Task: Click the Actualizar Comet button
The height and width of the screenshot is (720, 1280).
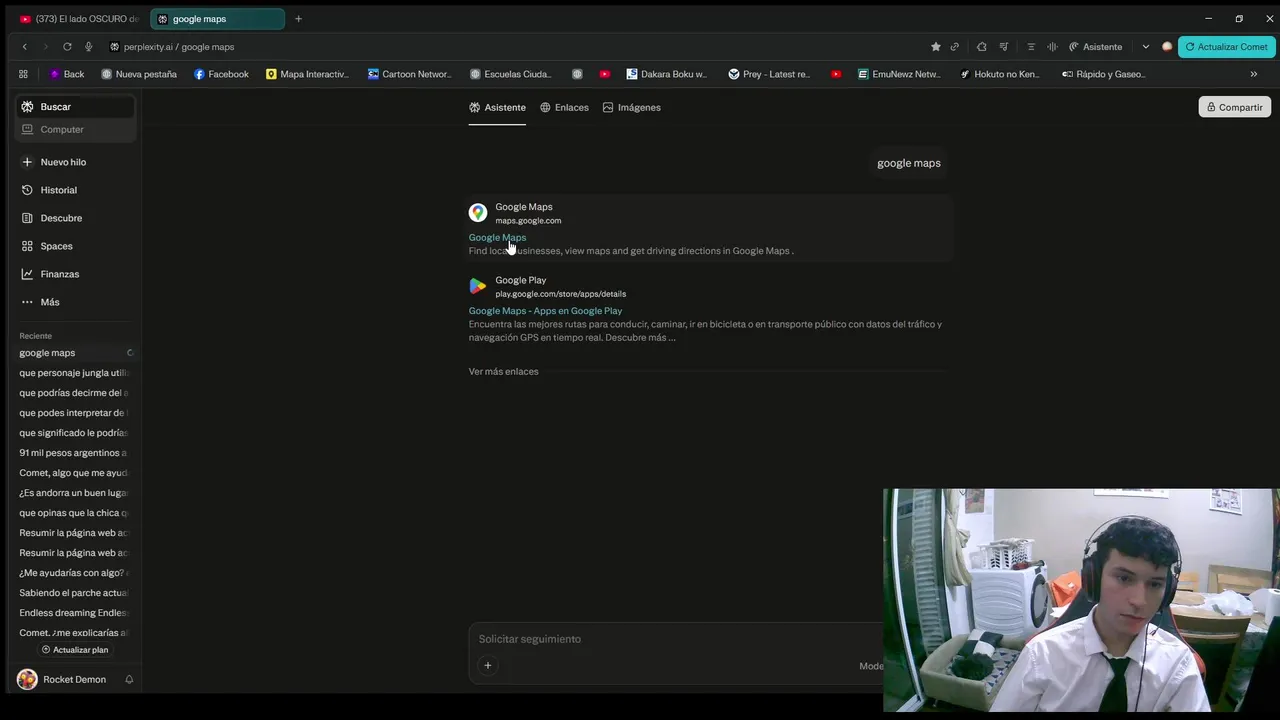Action: click(x=1227, y=47)
